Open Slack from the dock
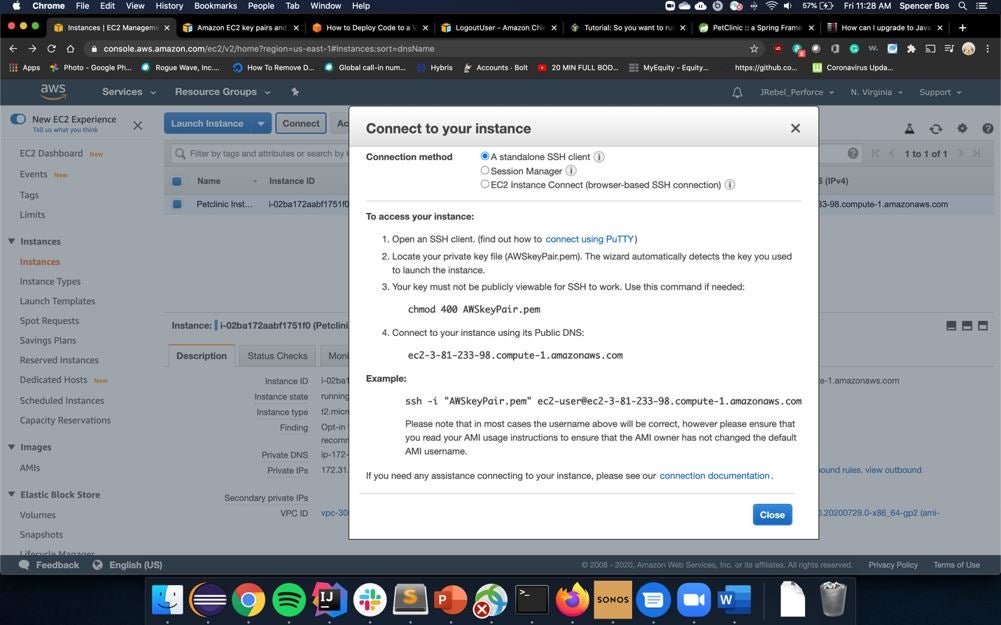The image size is (1001, 625). click(x=370, y=599)
